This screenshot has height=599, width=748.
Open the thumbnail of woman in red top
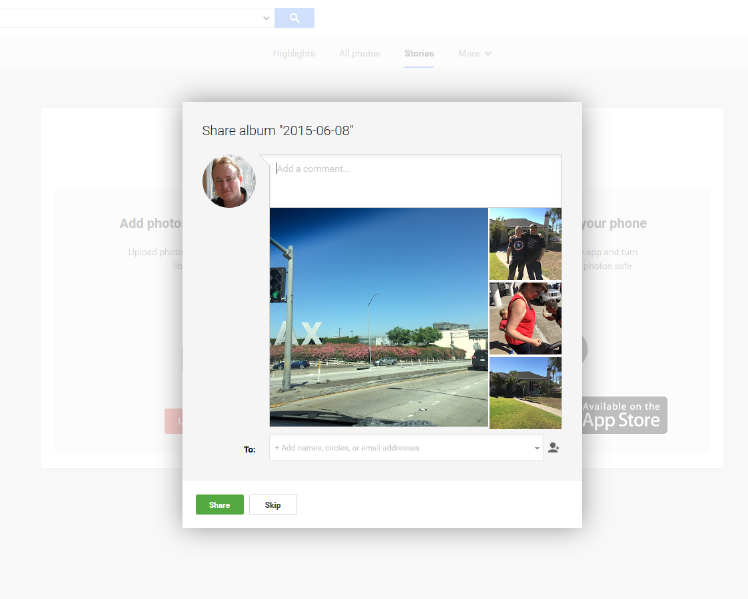[x=525, y=319]
